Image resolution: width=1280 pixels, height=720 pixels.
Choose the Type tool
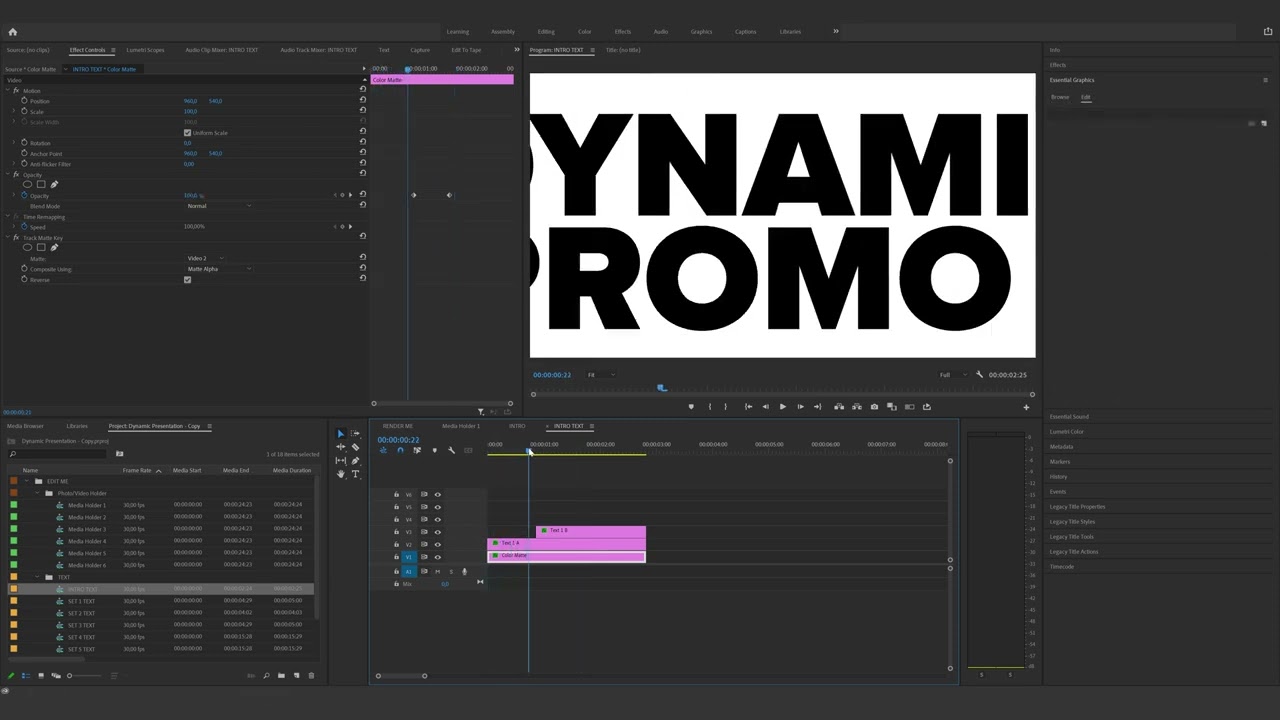tap(355, 474)
